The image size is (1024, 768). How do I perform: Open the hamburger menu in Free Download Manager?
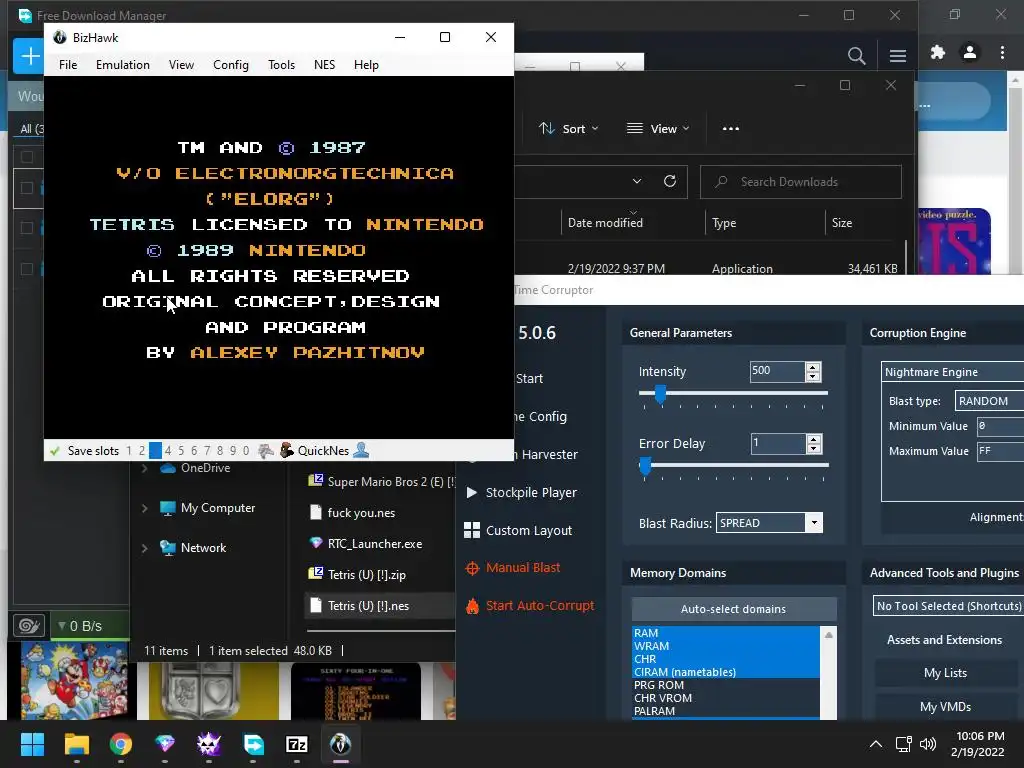898,56
